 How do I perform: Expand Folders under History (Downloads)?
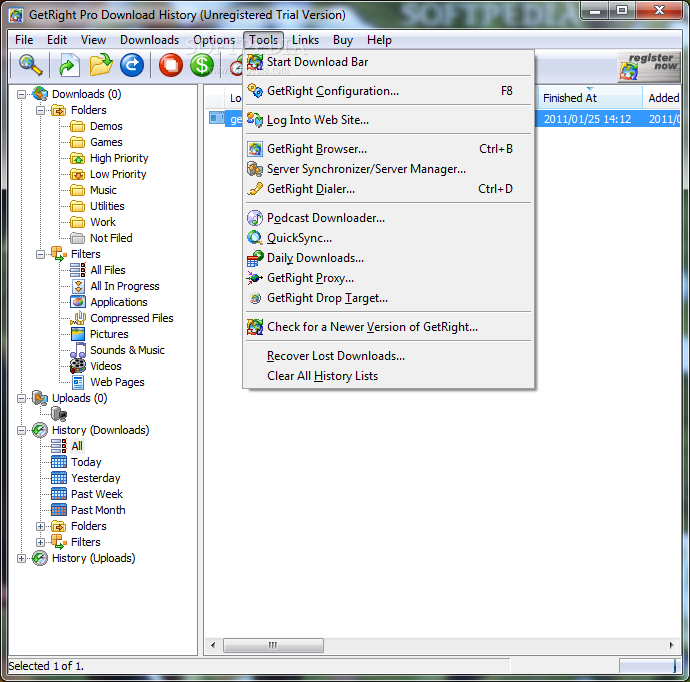[40, 526]
